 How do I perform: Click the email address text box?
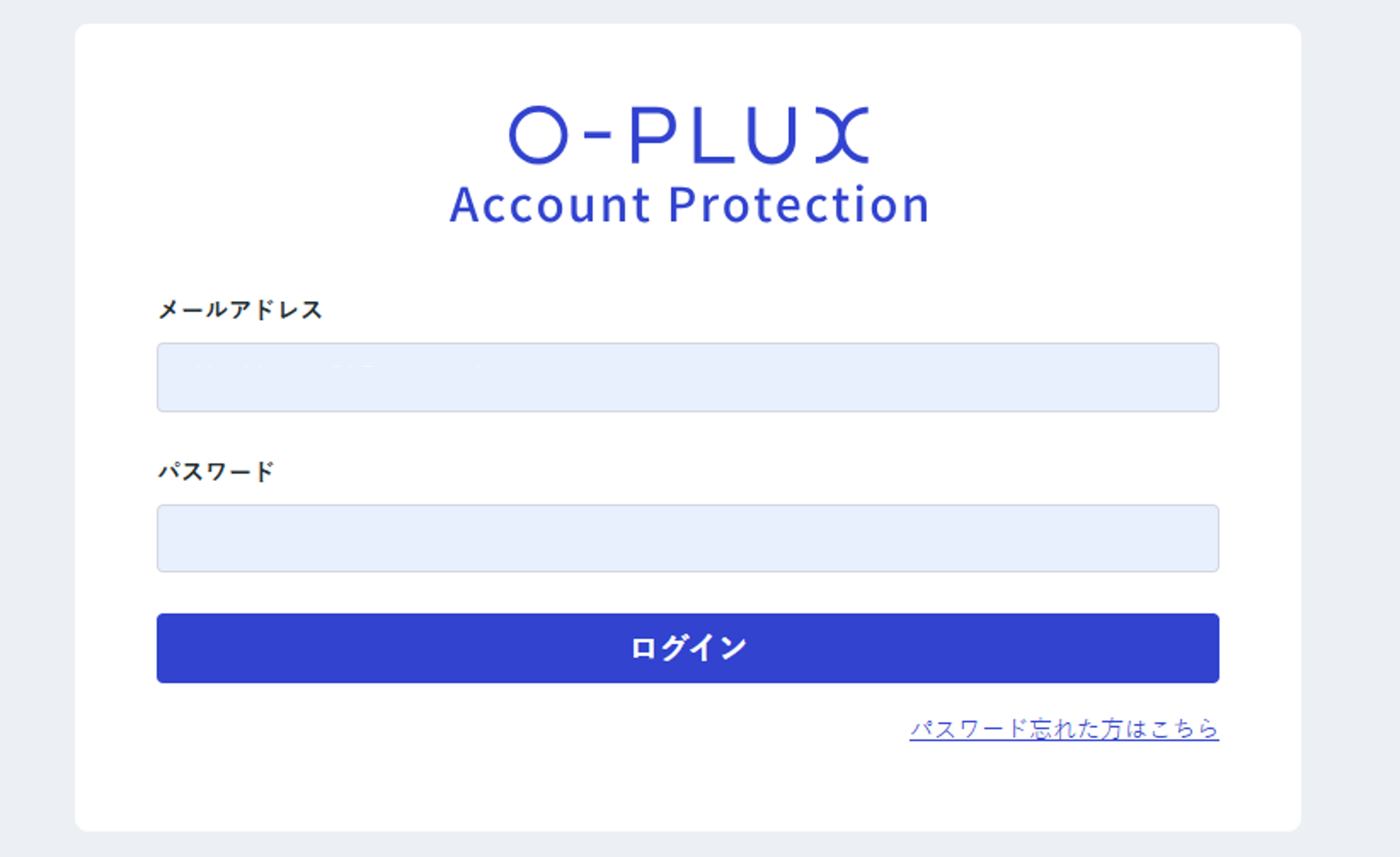click(688, 377)
